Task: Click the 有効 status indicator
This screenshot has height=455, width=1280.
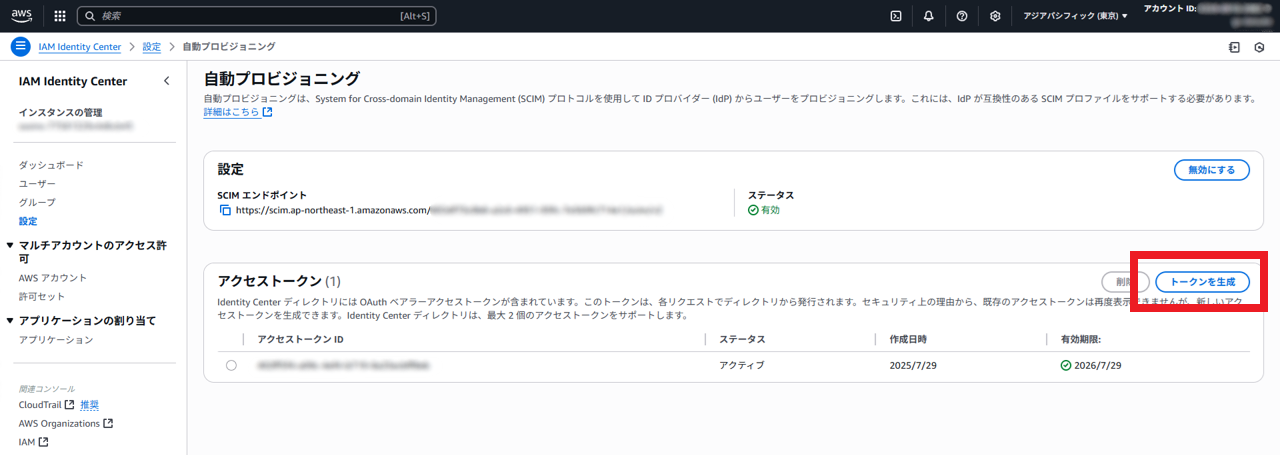Action: (x=764, y=211)
